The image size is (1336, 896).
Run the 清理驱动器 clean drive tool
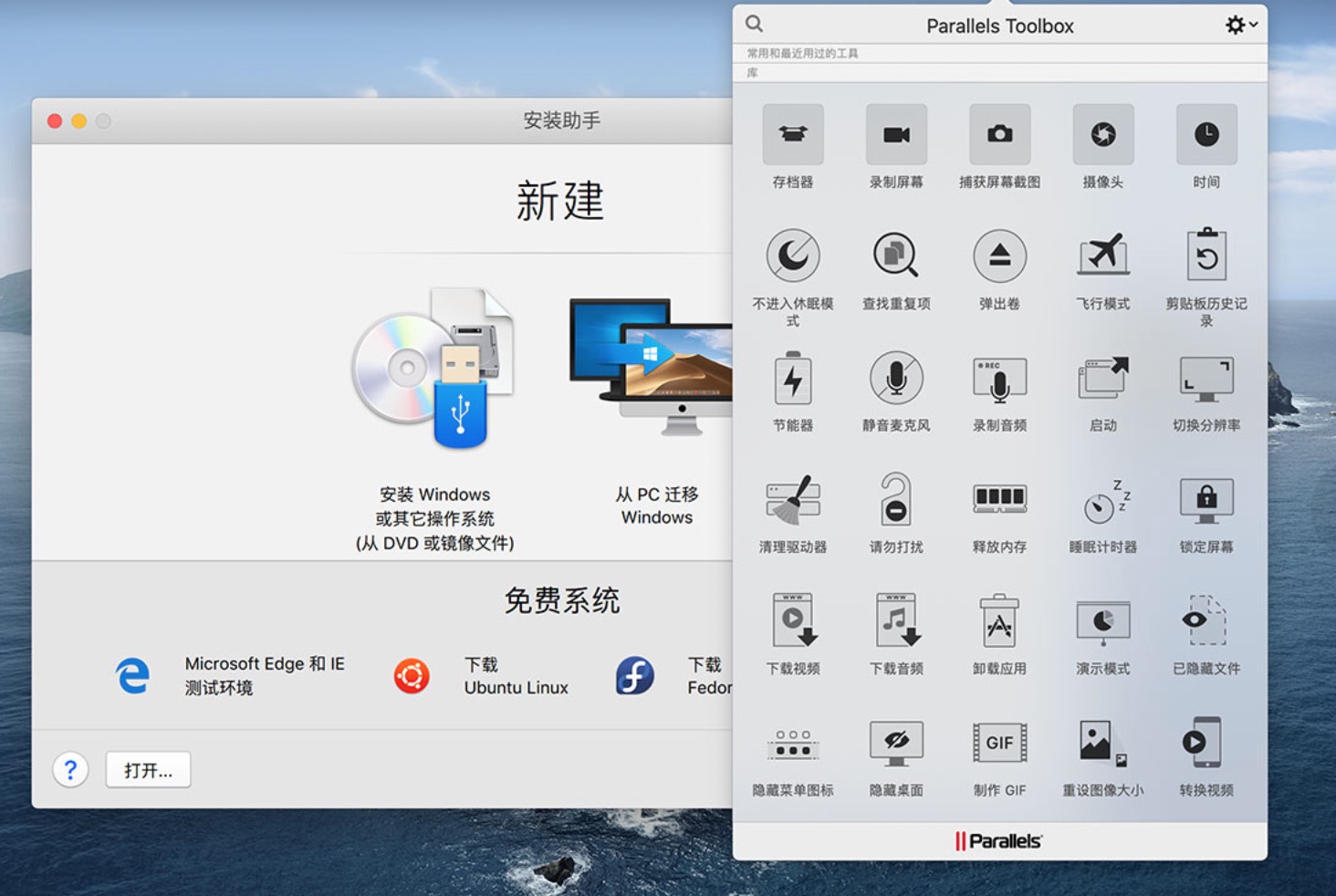[793, 500]
